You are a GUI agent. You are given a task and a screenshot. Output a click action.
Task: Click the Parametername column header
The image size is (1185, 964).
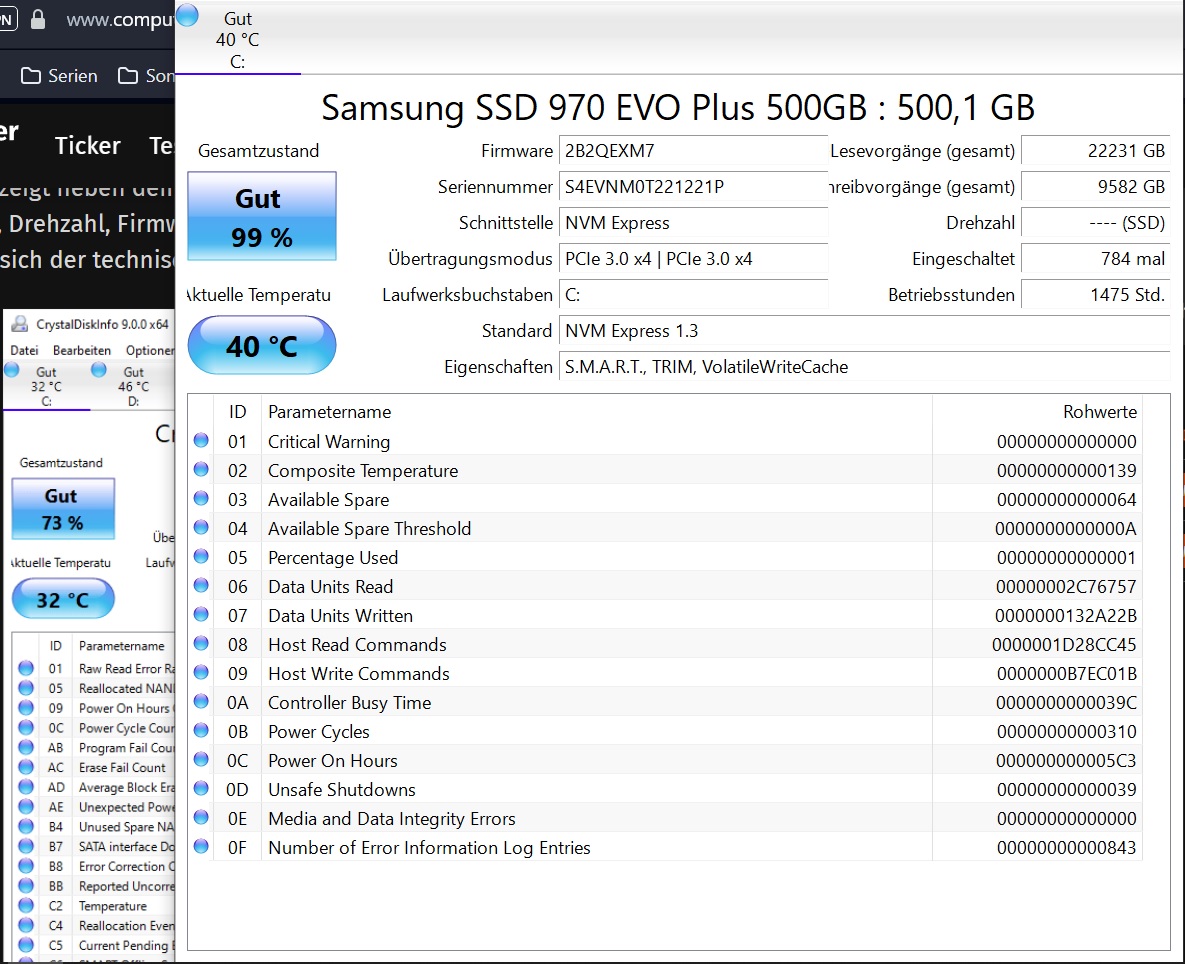click(x=596, y=412)
